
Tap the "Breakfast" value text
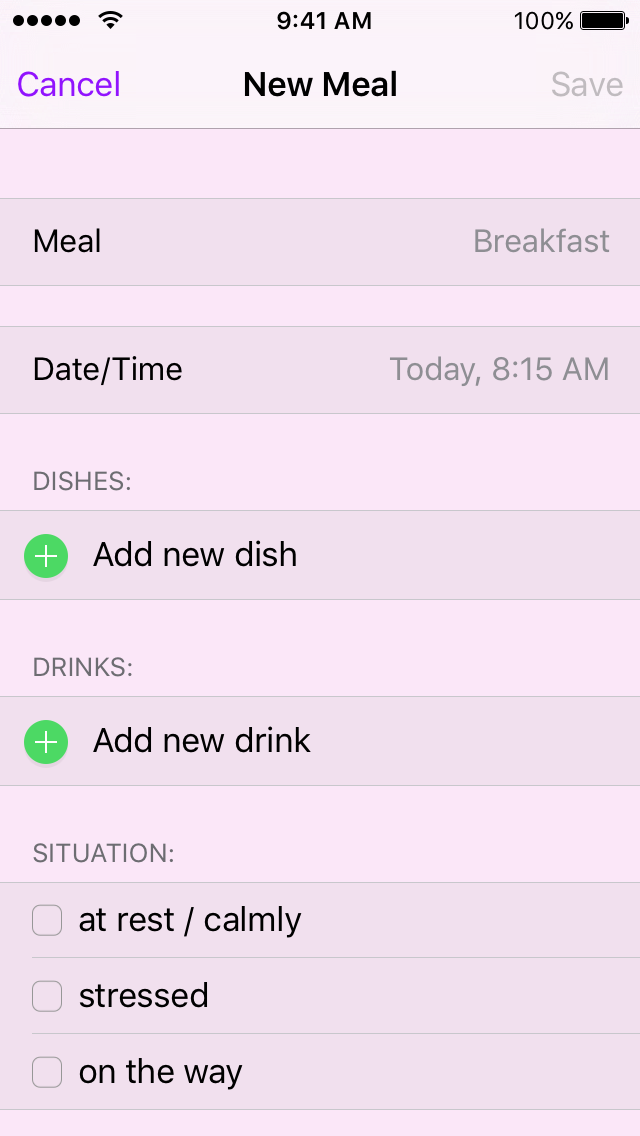[x=541, y=242]
